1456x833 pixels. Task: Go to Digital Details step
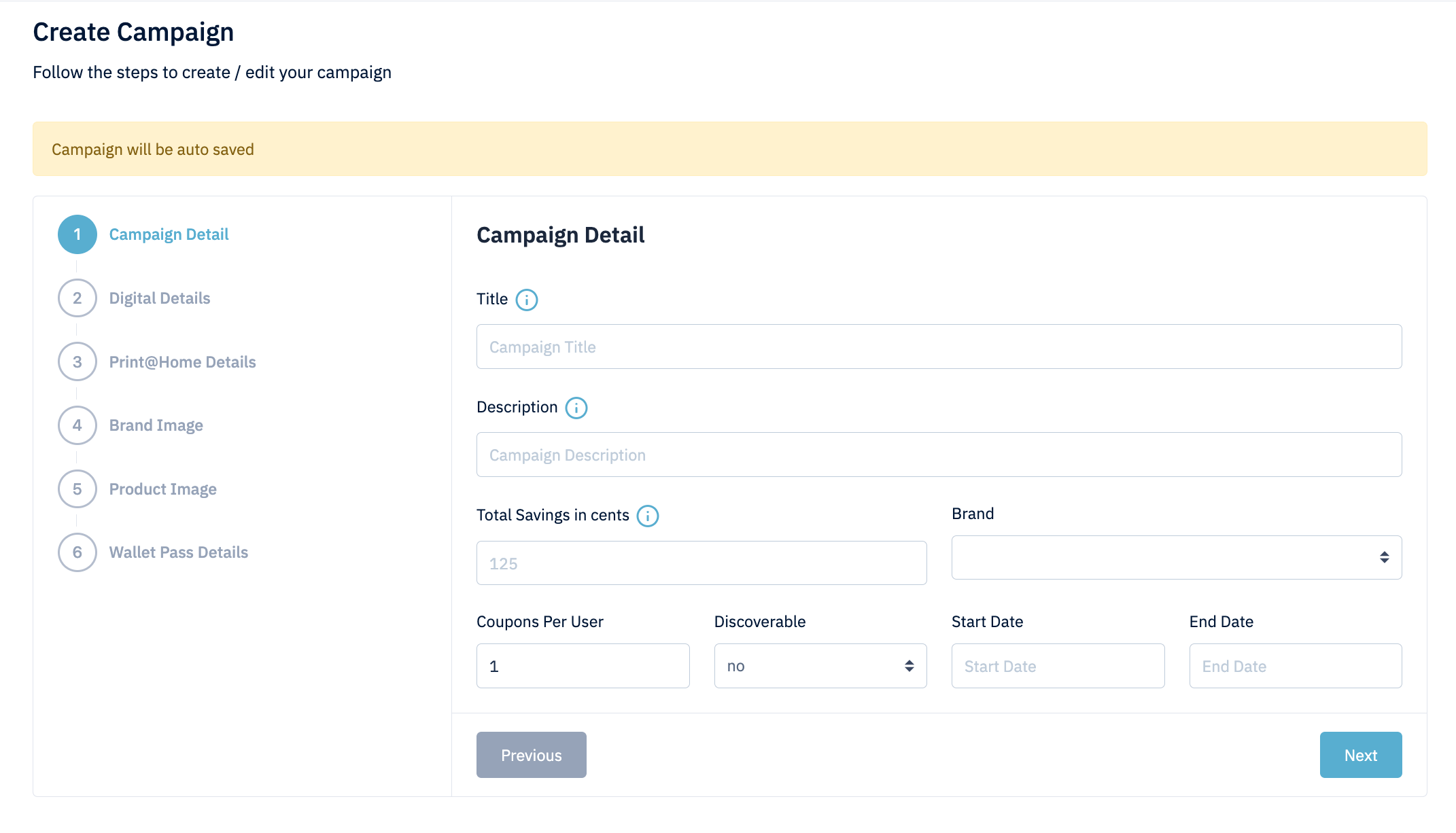(x=160, y=298)
